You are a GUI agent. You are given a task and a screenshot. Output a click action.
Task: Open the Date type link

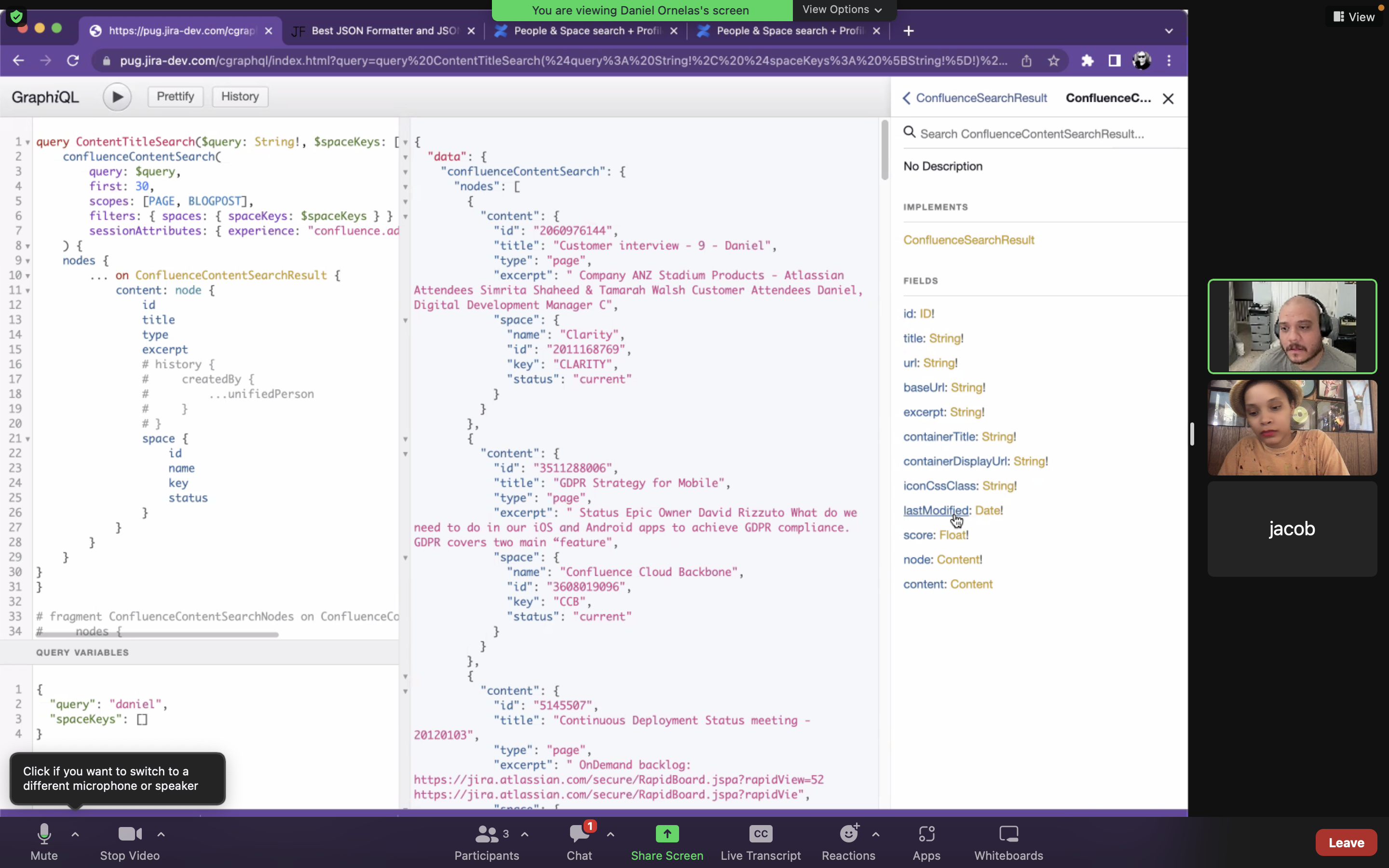click(x=987, y=510)
